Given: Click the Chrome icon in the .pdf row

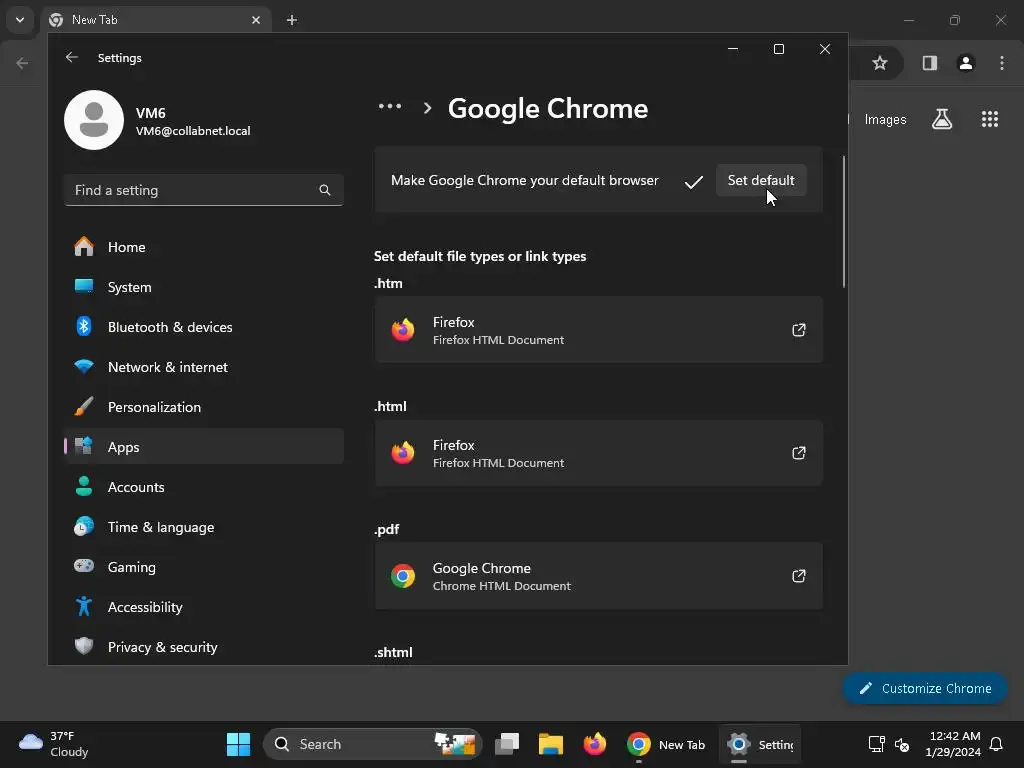Looking at the screenshot, I should pos(403,576).
